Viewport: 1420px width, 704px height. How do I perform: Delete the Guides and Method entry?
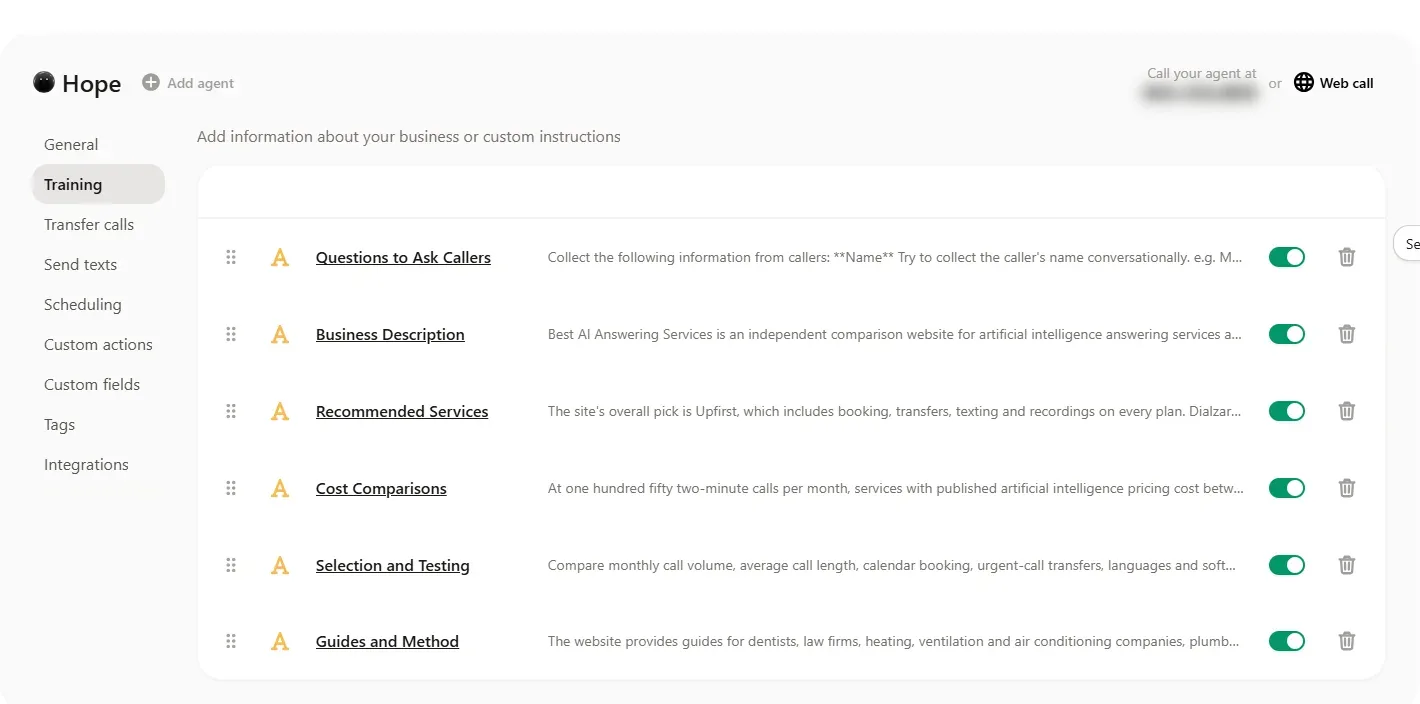pos(1347,641)
